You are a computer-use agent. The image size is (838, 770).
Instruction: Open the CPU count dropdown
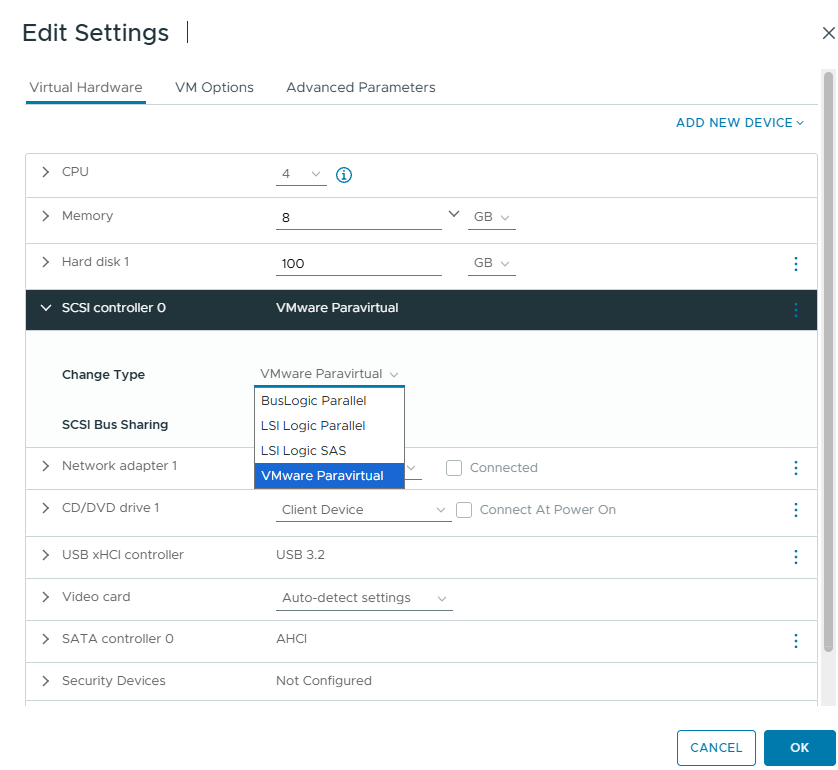[x=301, y=175]
